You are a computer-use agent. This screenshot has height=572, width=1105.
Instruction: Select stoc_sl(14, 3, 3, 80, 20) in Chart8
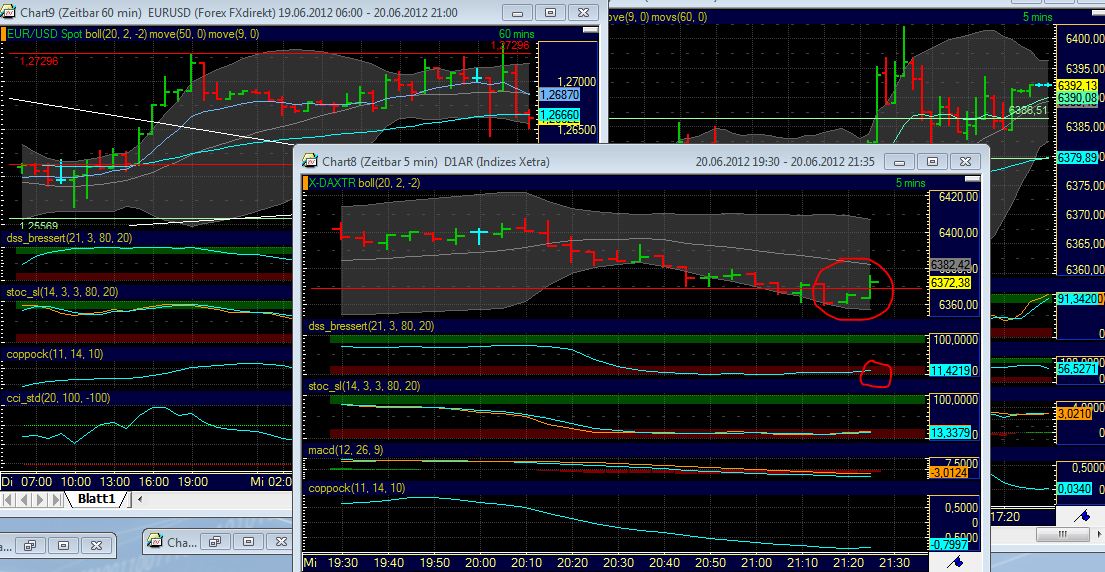pyautogui.click(x=364, y=386)
